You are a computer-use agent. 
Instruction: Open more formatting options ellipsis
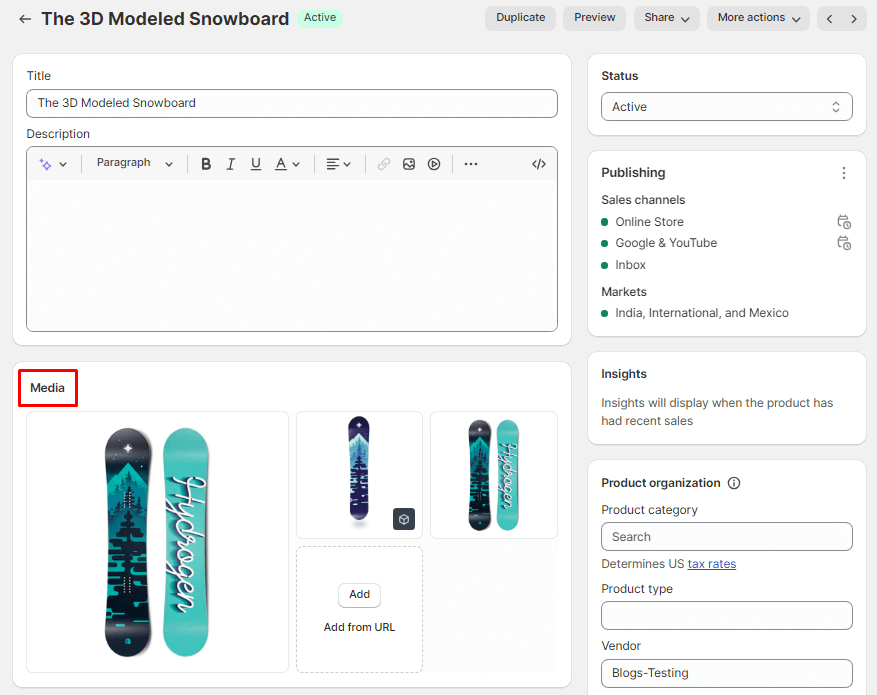[471, 164]
